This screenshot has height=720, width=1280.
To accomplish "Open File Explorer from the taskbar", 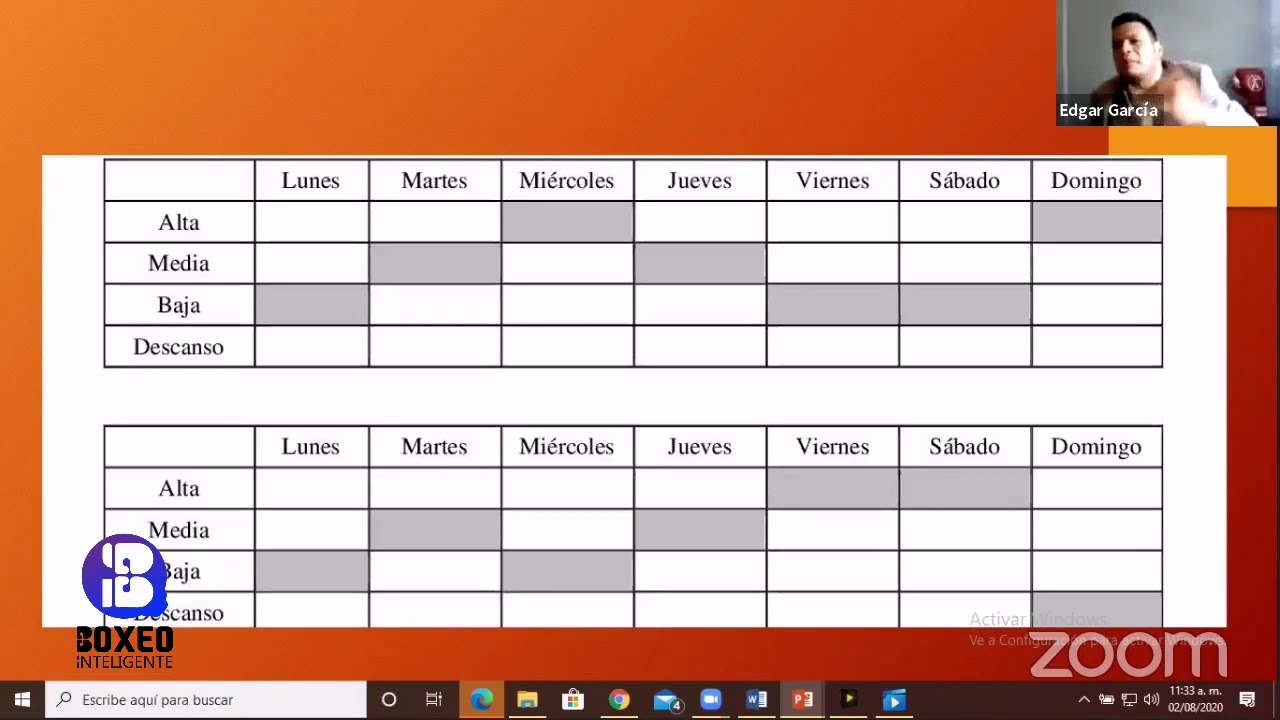I will (527, 700).
